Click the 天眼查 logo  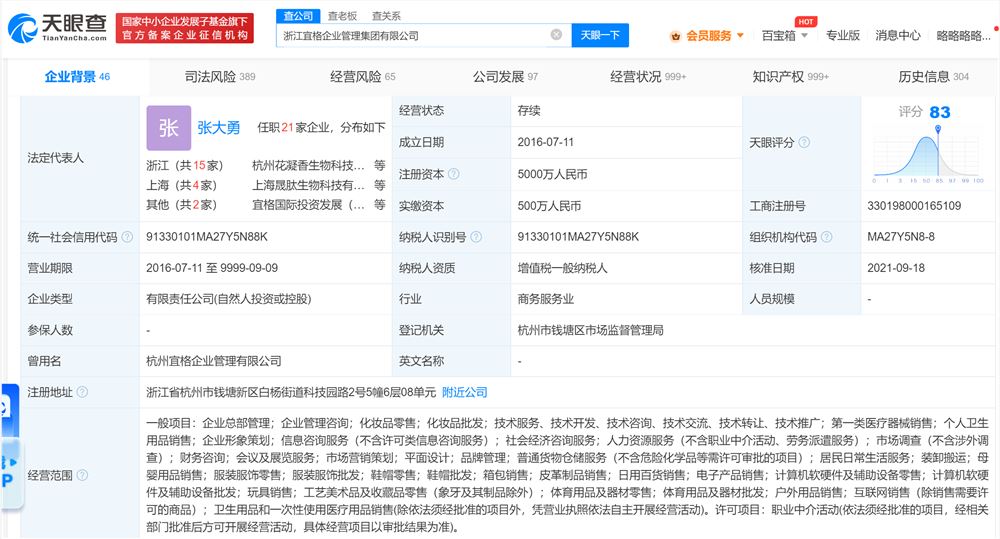tap(54, 27)
